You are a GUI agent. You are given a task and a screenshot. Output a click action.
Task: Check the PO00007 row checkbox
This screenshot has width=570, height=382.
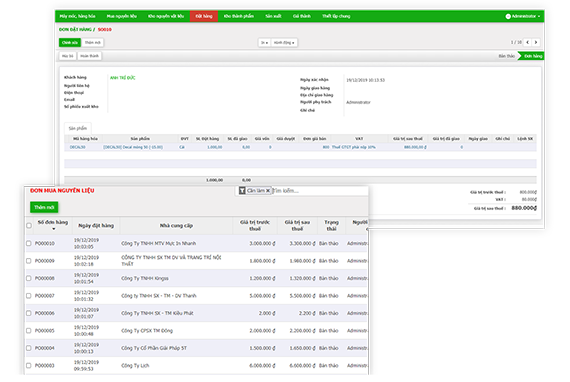tap(29, 295)
